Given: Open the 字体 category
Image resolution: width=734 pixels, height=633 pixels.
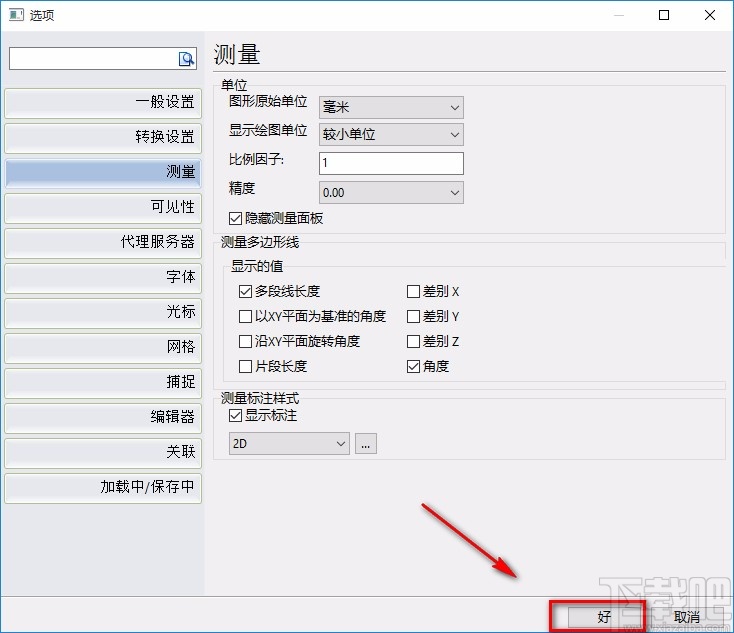Looking at the screenshot, I should 103,278.
